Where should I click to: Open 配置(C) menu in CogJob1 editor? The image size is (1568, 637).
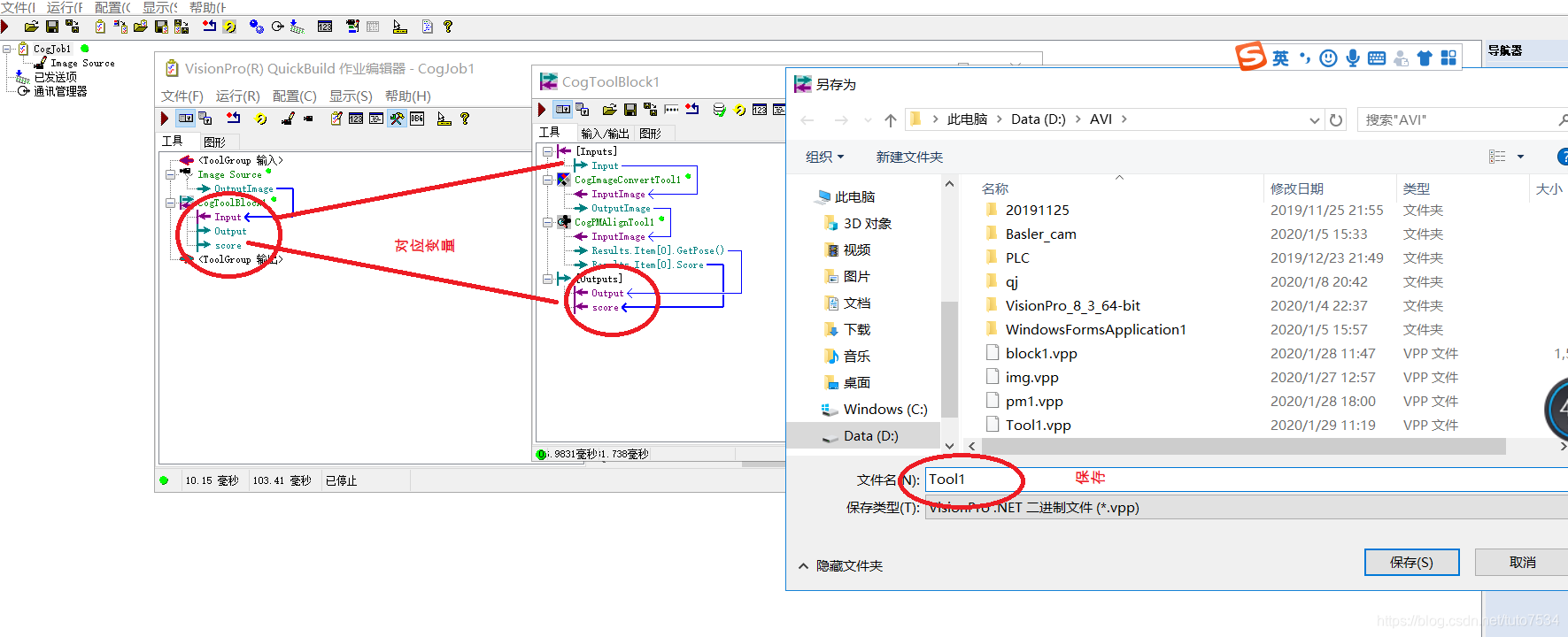pyautogui.click(x=295, y=96)
